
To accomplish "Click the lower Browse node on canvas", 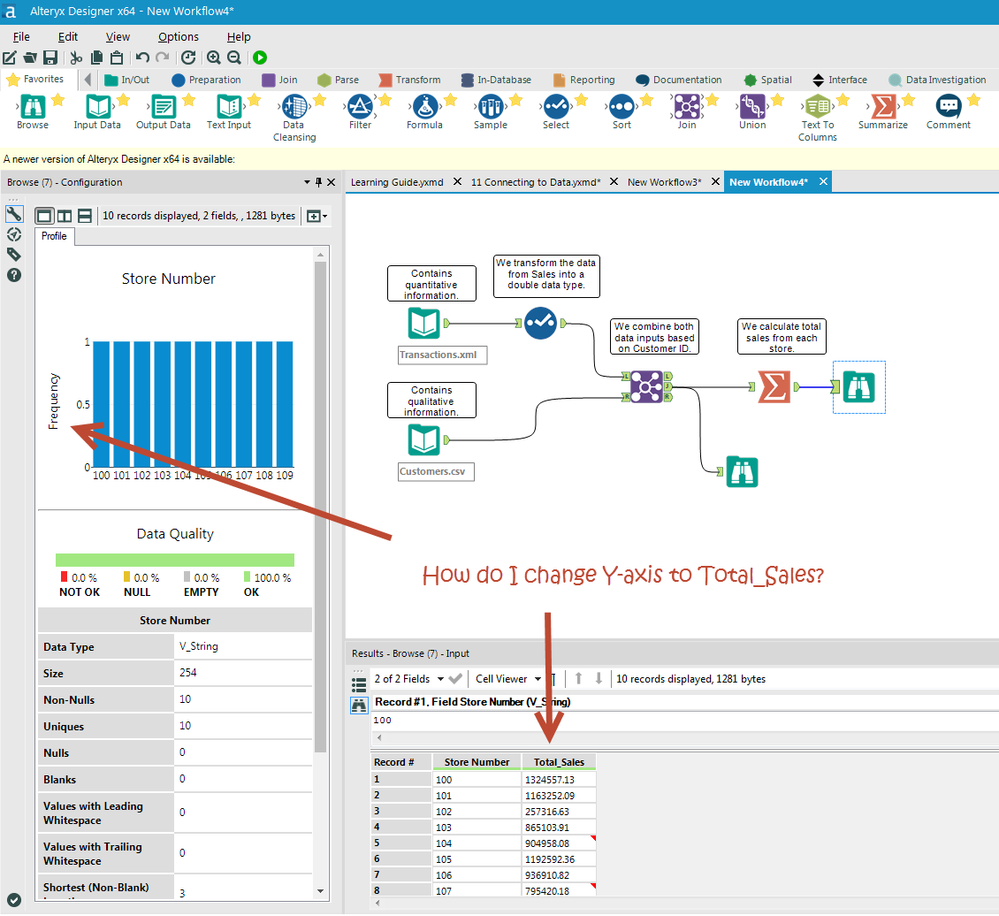I will click(742, 472).
